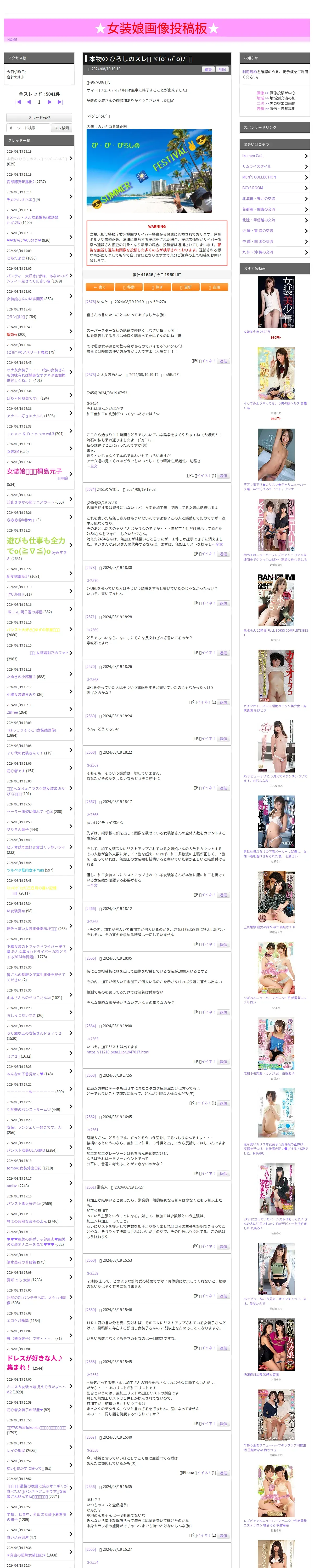Open the 画像 board link in notices
The height and width of the screenshot is (1568, 314).
260,93
